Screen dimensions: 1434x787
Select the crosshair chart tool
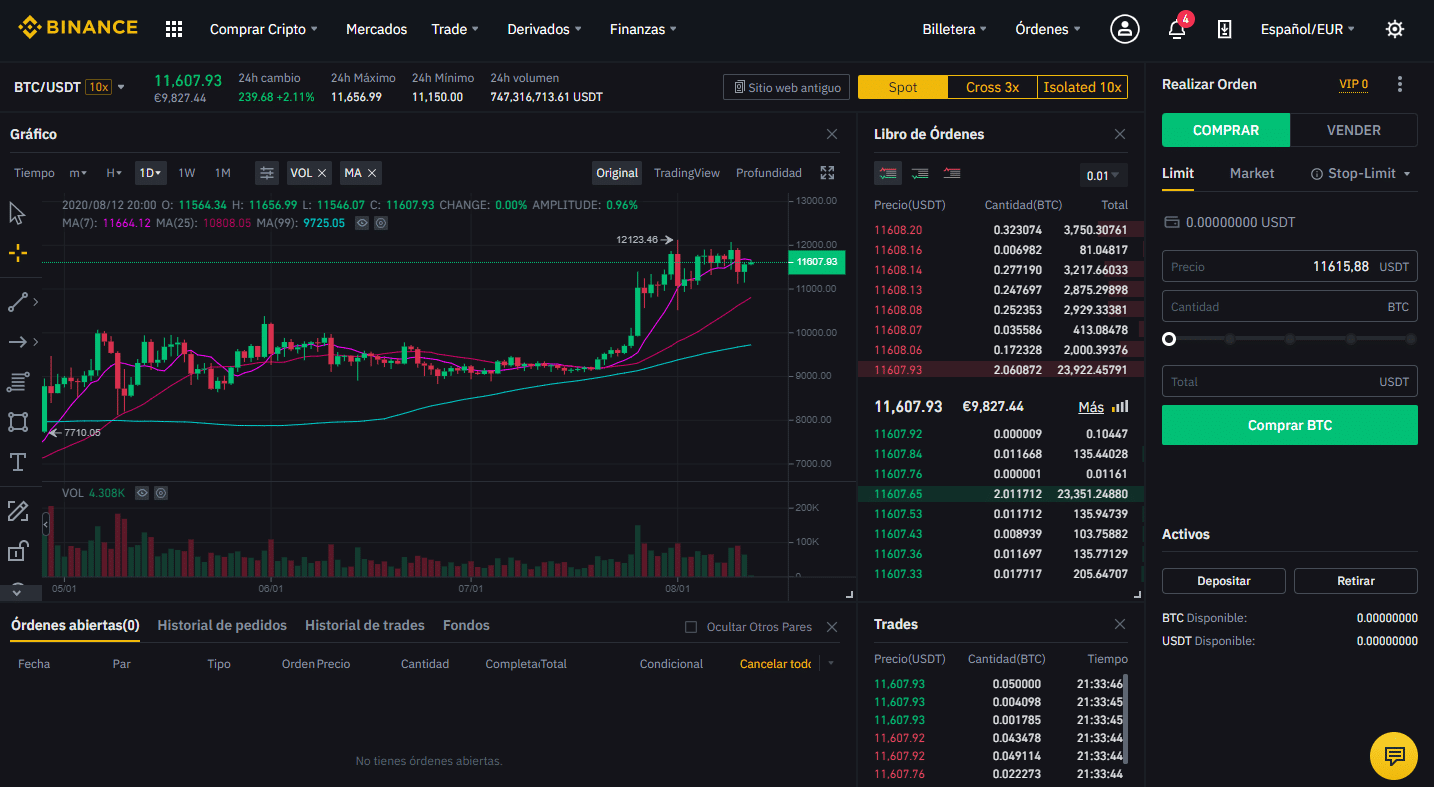coord(17,253)
